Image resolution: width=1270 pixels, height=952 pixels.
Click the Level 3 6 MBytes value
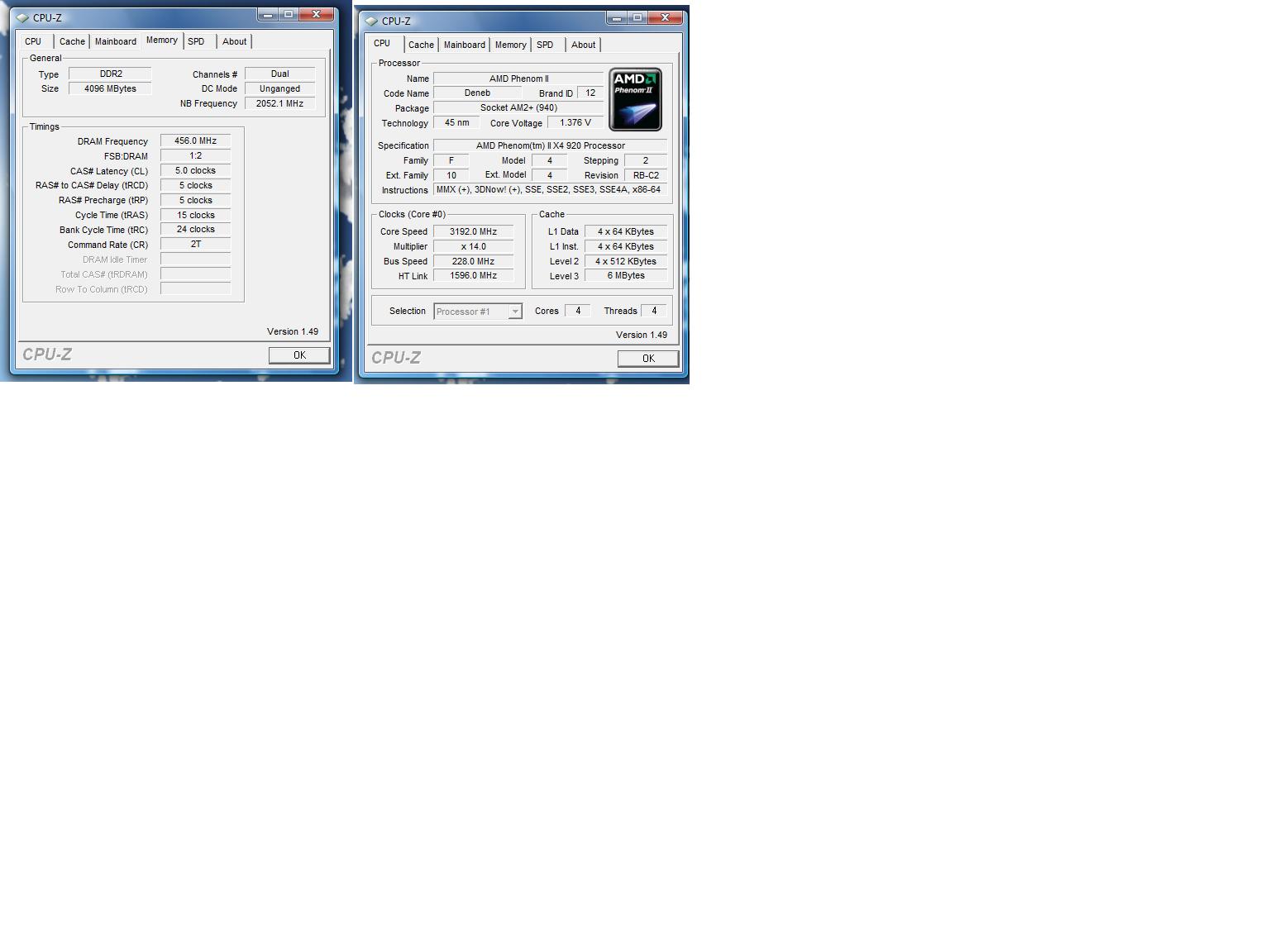coord(626,275)
